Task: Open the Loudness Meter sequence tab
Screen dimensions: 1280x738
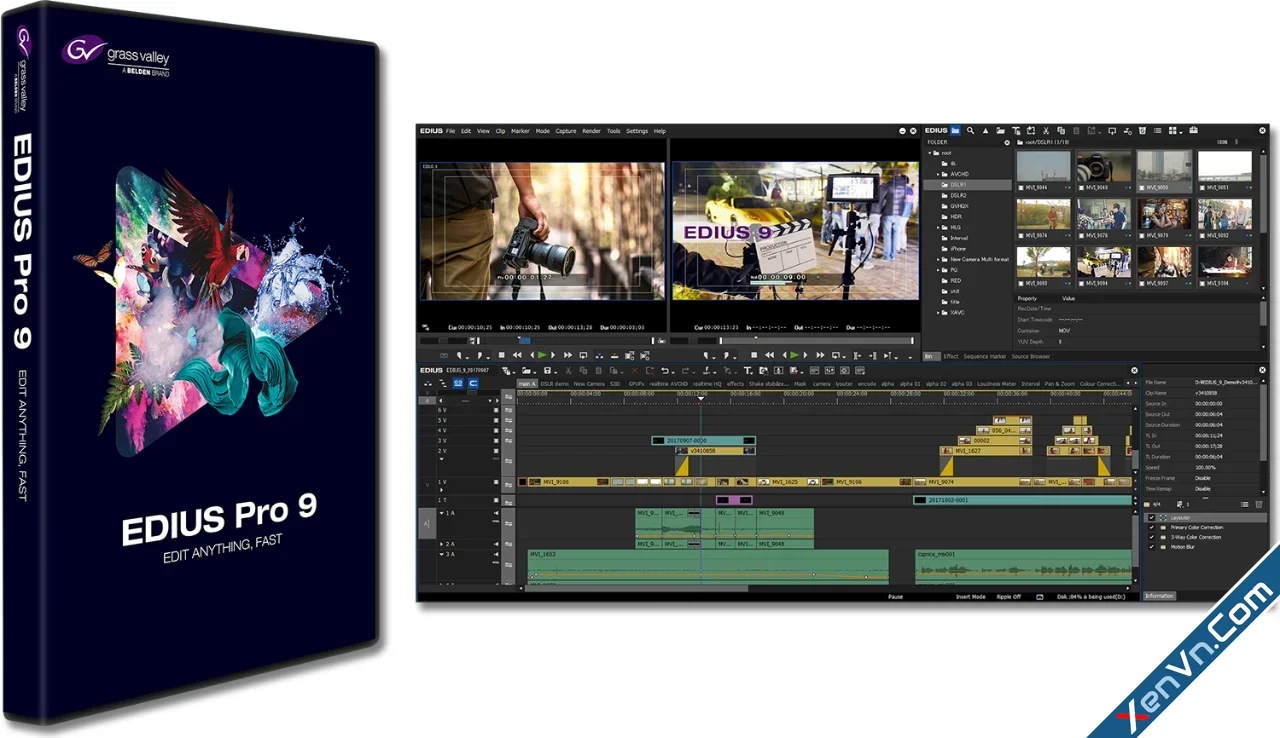Action: pyautogui.click(x=996, y=383)
